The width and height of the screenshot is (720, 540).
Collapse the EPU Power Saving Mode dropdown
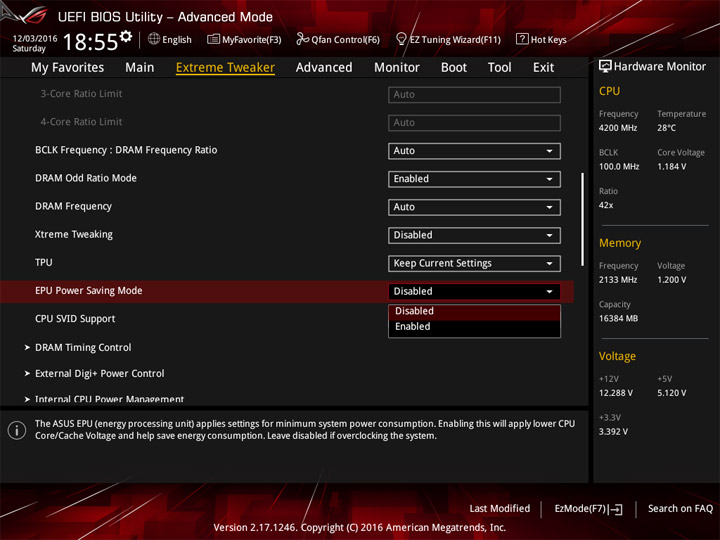pyautogui.click(x=474, y=292)
